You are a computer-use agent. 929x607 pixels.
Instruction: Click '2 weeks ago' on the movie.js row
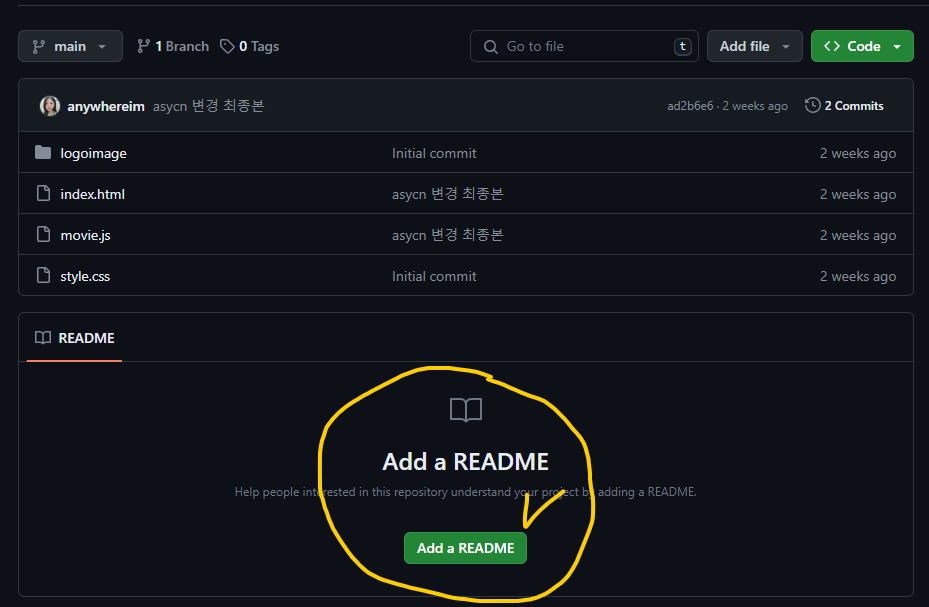point(858,235)
